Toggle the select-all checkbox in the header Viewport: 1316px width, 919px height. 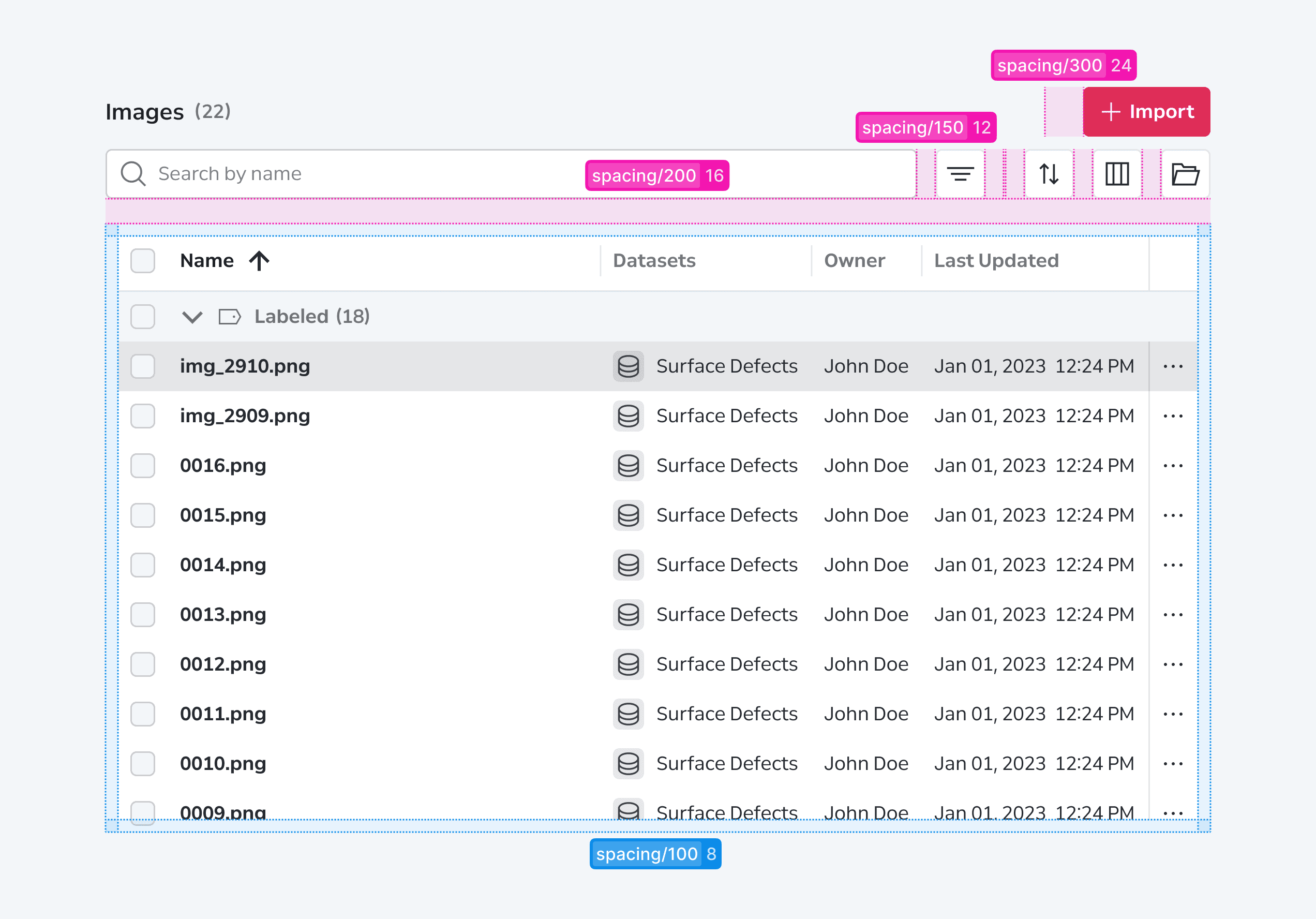pos(143,261)
